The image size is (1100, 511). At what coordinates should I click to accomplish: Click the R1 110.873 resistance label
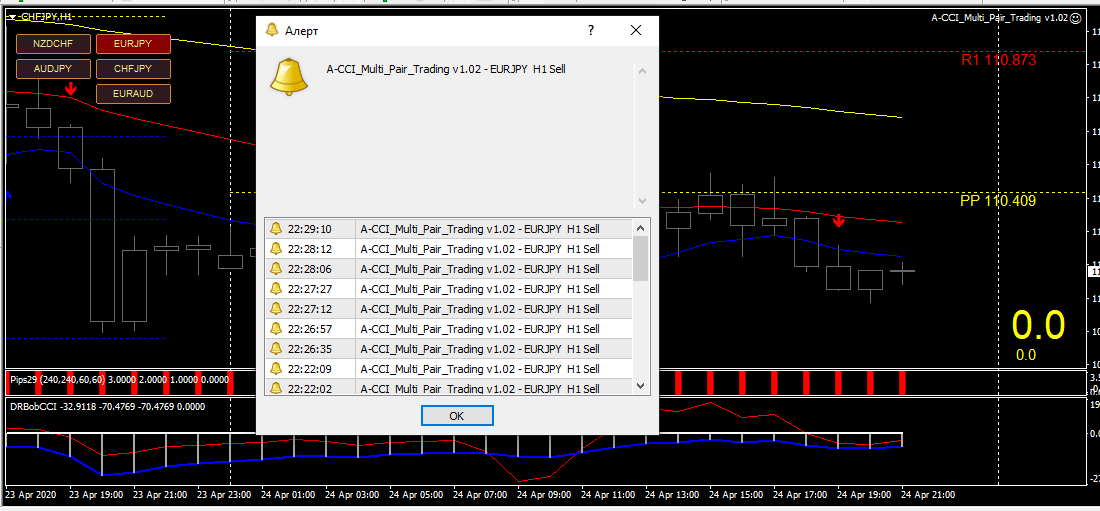(998, 60)
